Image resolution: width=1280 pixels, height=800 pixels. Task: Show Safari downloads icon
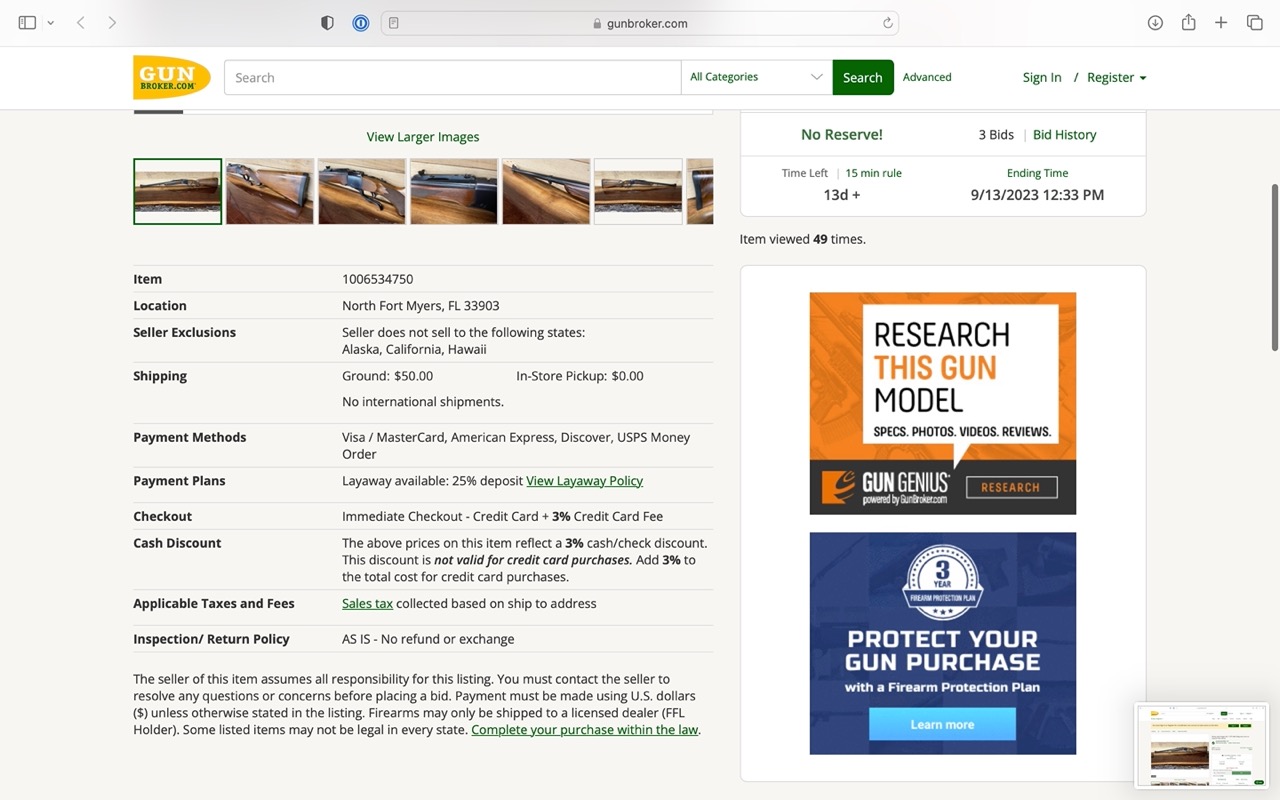coord(1155,23)
